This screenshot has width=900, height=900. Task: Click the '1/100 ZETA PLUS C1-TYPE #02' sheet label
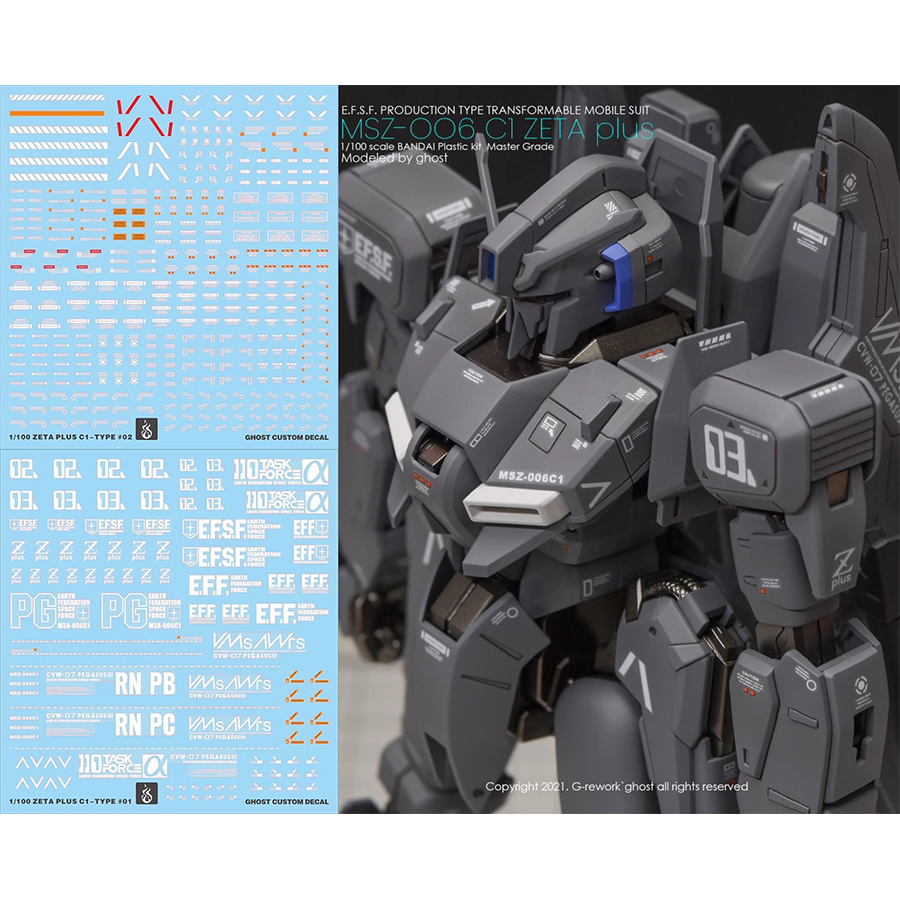click(x=71, y=437)
